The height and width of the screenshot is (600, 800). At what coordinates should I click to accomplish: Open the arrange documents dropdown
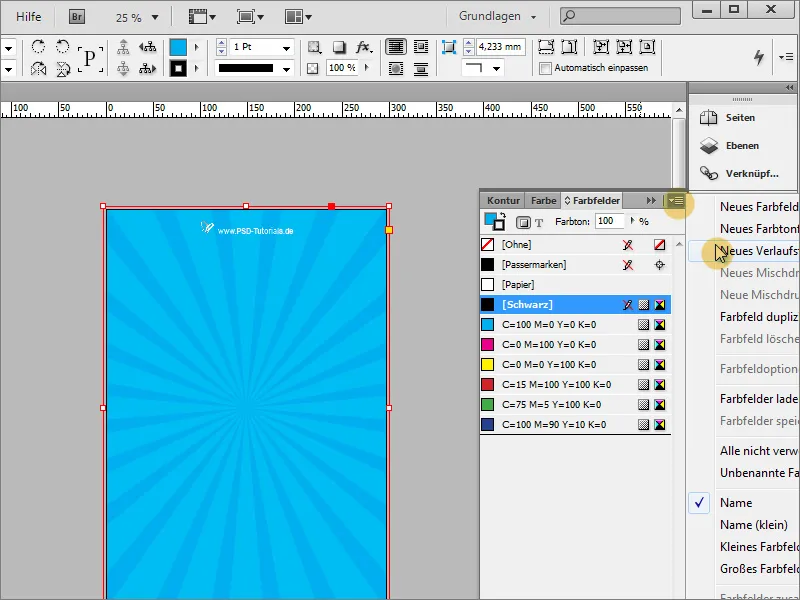(x=298, y=17)
